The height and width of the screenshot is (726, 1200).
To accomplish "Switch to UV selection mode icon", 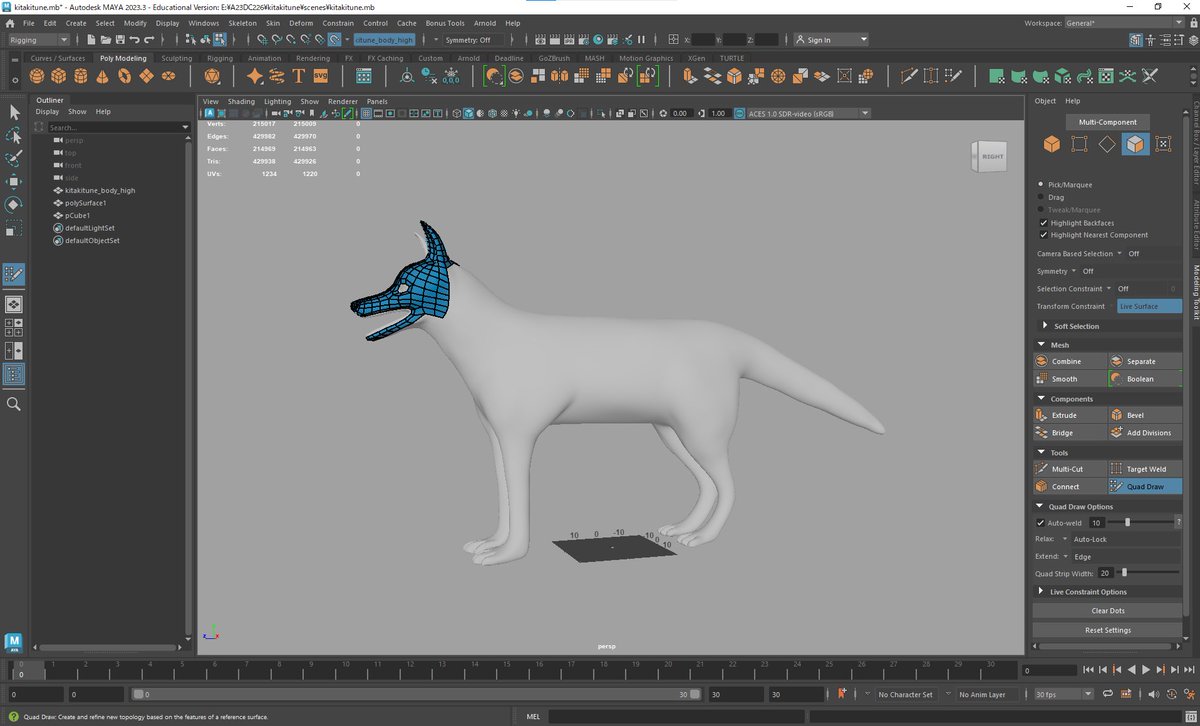I will 1163,144.
